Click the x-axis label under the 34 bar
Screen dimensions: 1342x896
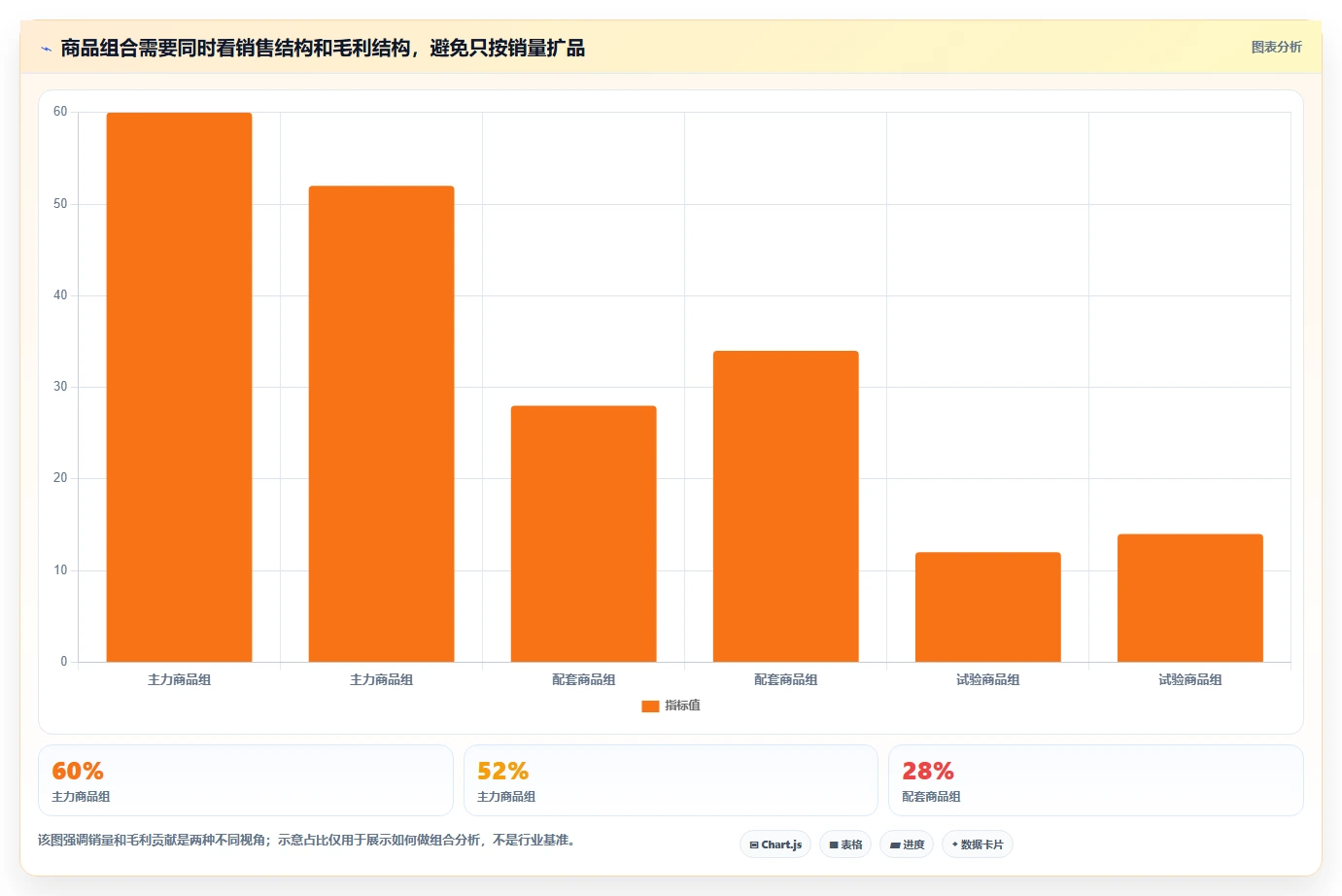(x=785, y=679)
